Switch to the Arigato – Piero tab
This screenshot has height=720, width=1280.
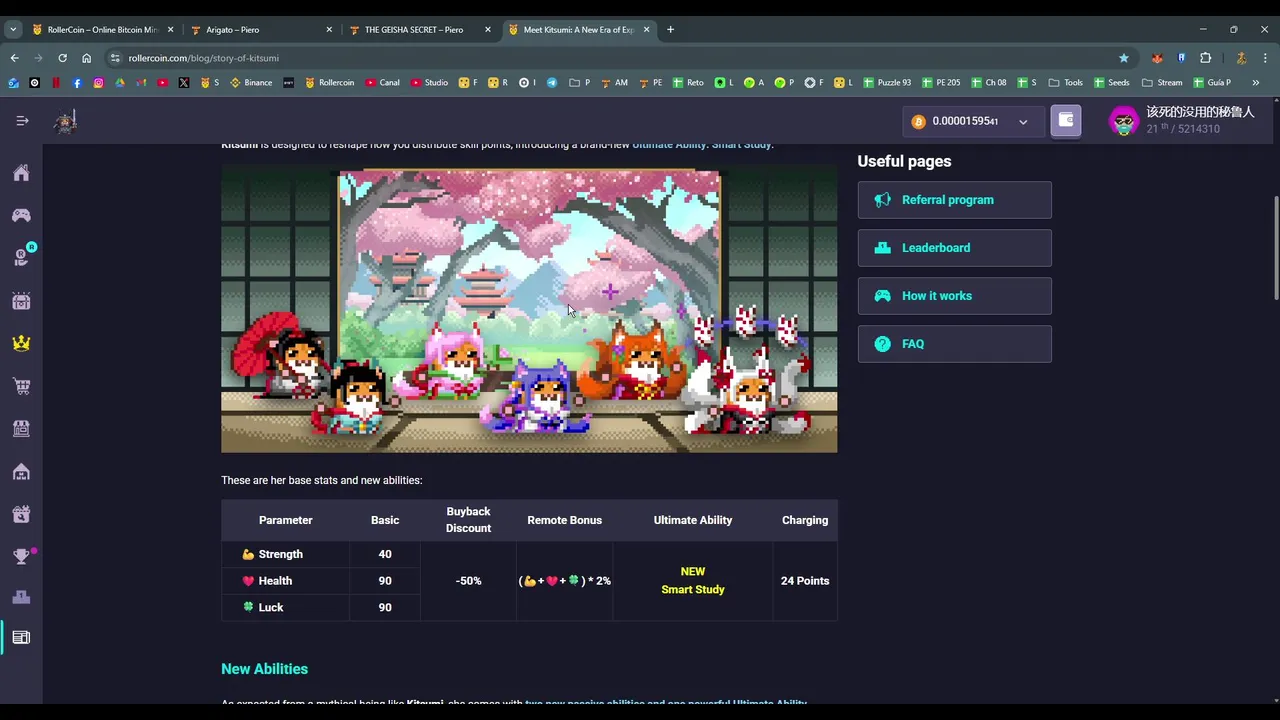click(x=262, y=30)
